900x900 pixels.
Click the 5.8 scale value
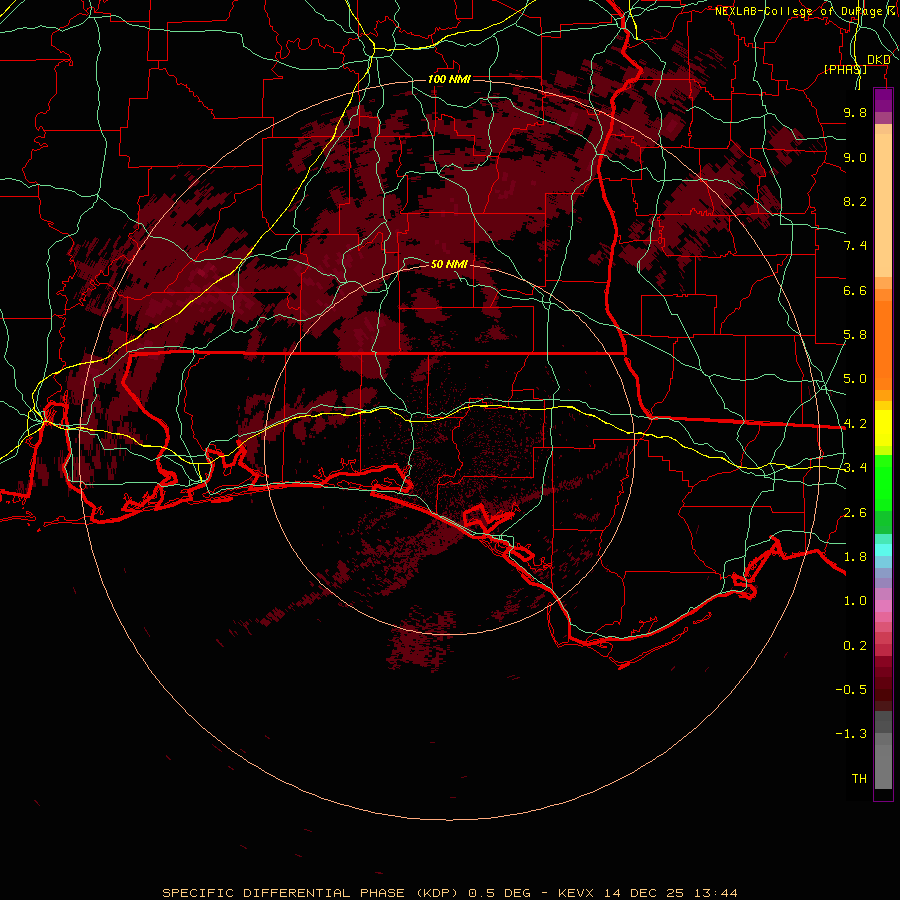855,335
